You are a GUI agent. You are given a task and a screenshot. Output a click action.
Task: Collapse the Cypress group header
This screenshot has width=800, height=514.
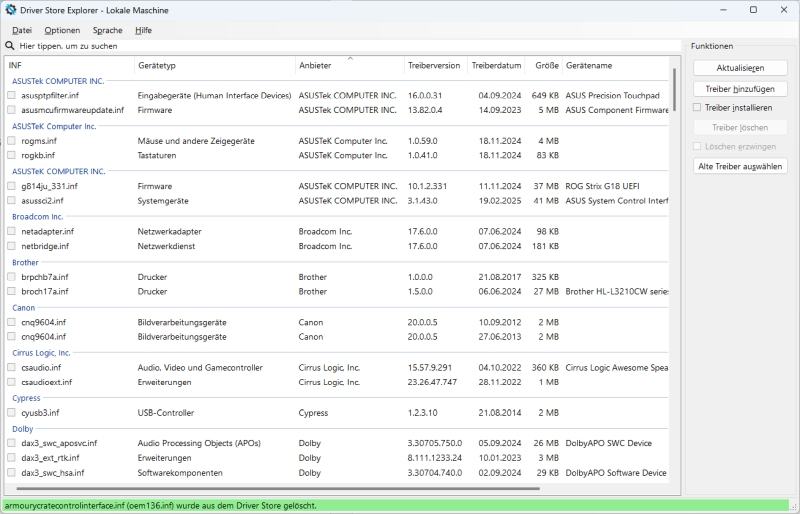click(x=26, y=398)
